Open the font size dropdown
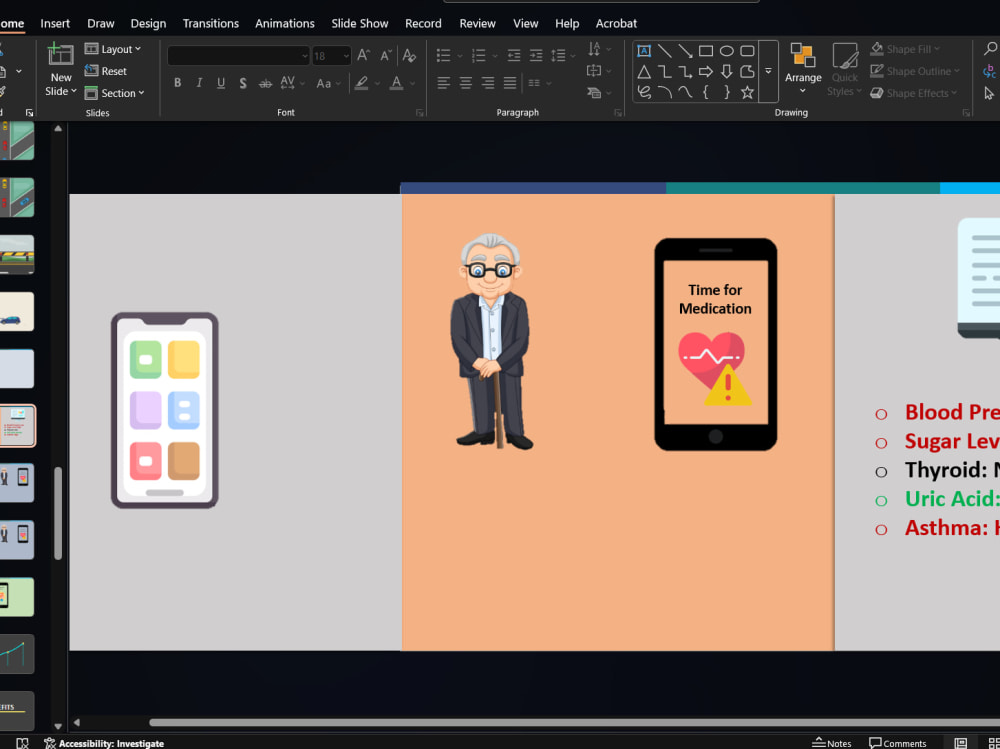Viewport: 1000px width, 749px height. tap(346, 56)
